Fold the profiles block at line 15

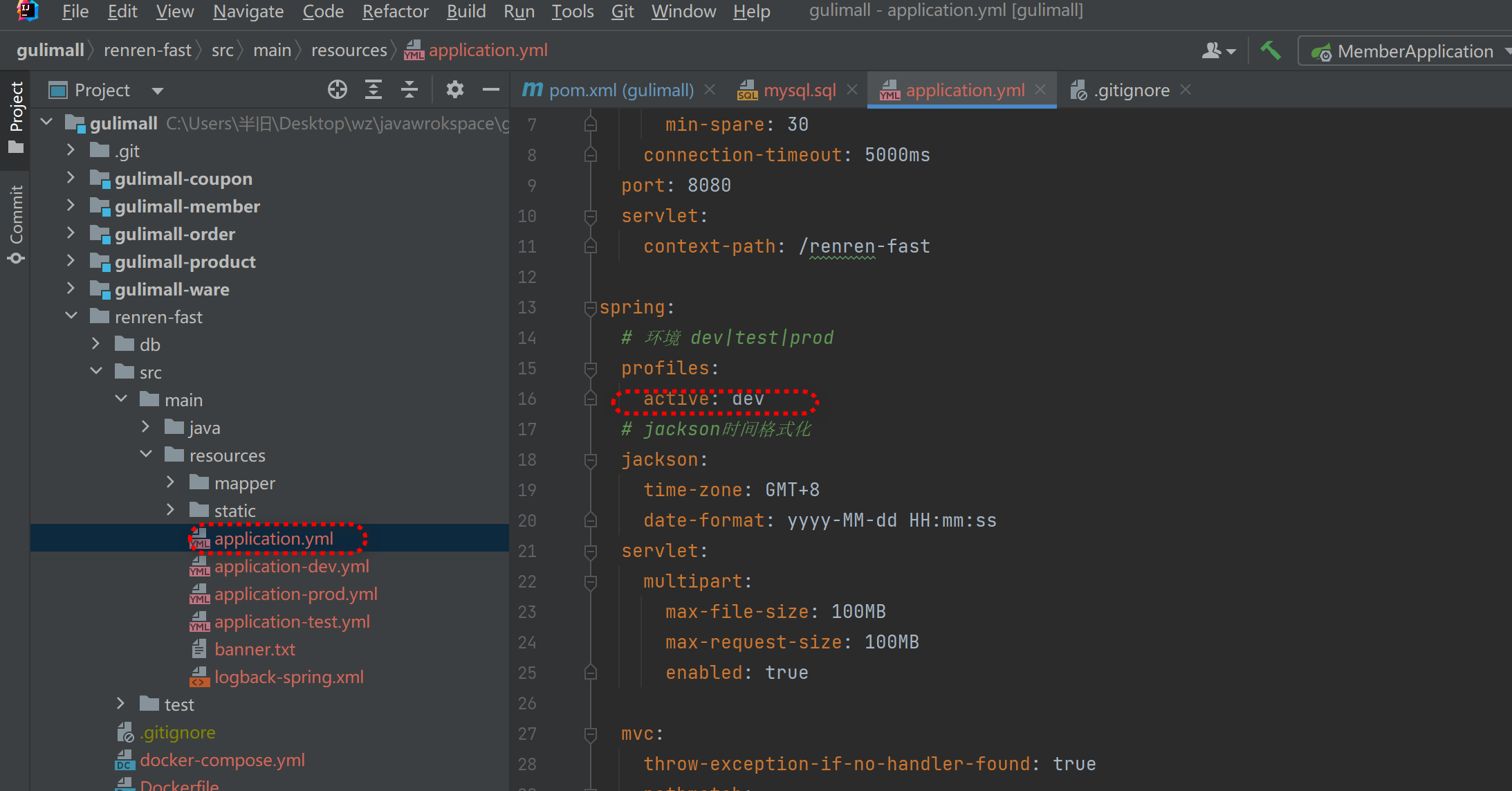tap(591, 369)
